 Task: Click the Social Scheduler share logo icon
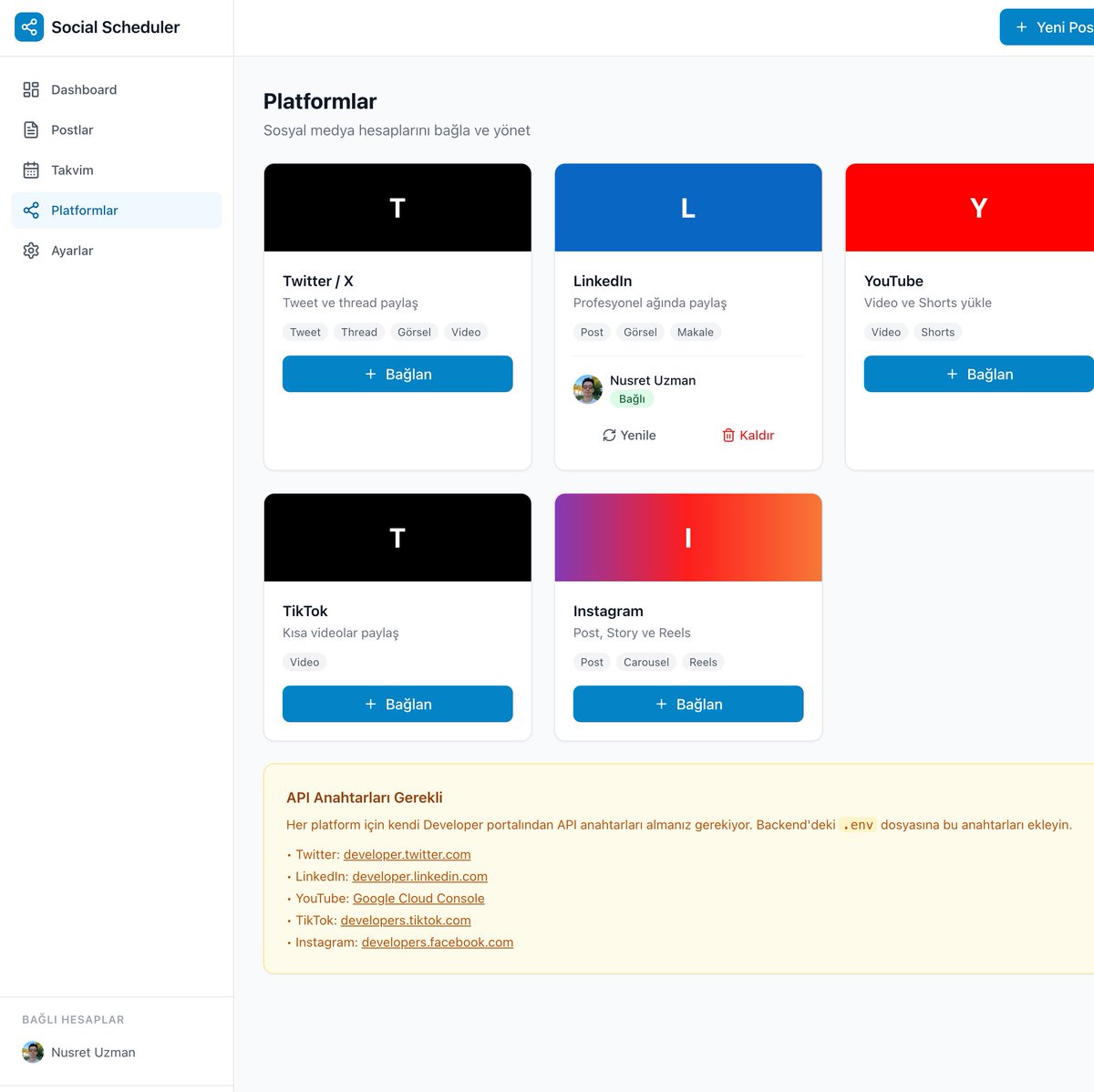29,27
